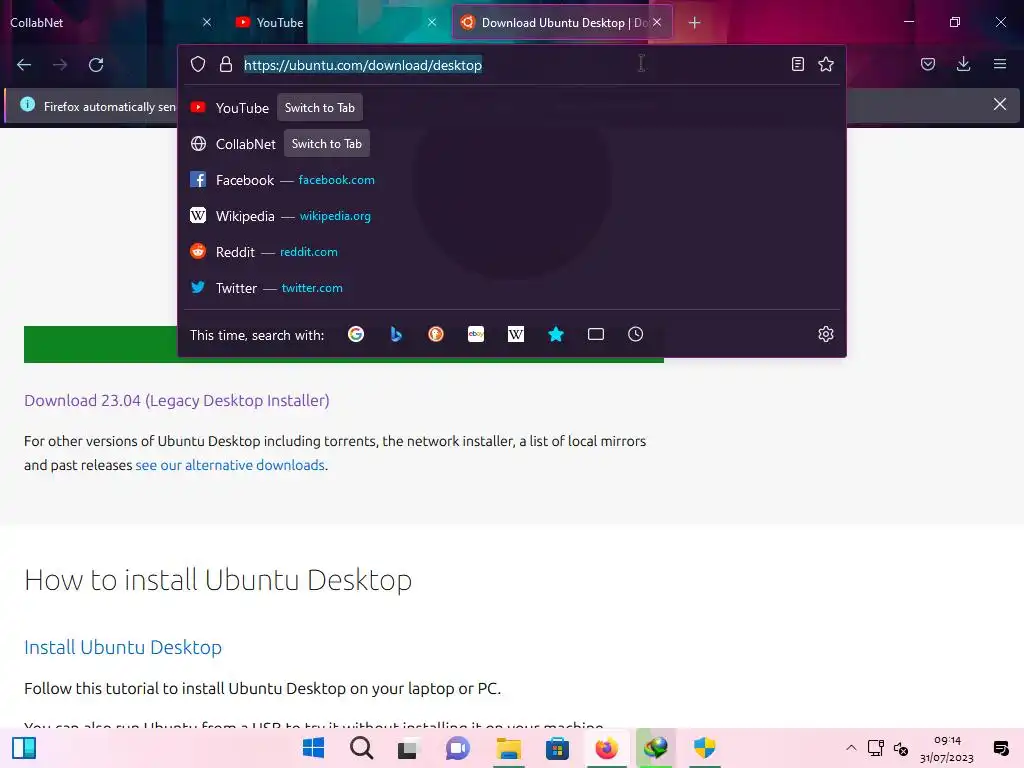Screen dimensions: 1024x768
Task: Show site security padlock info
Action: 226,64
